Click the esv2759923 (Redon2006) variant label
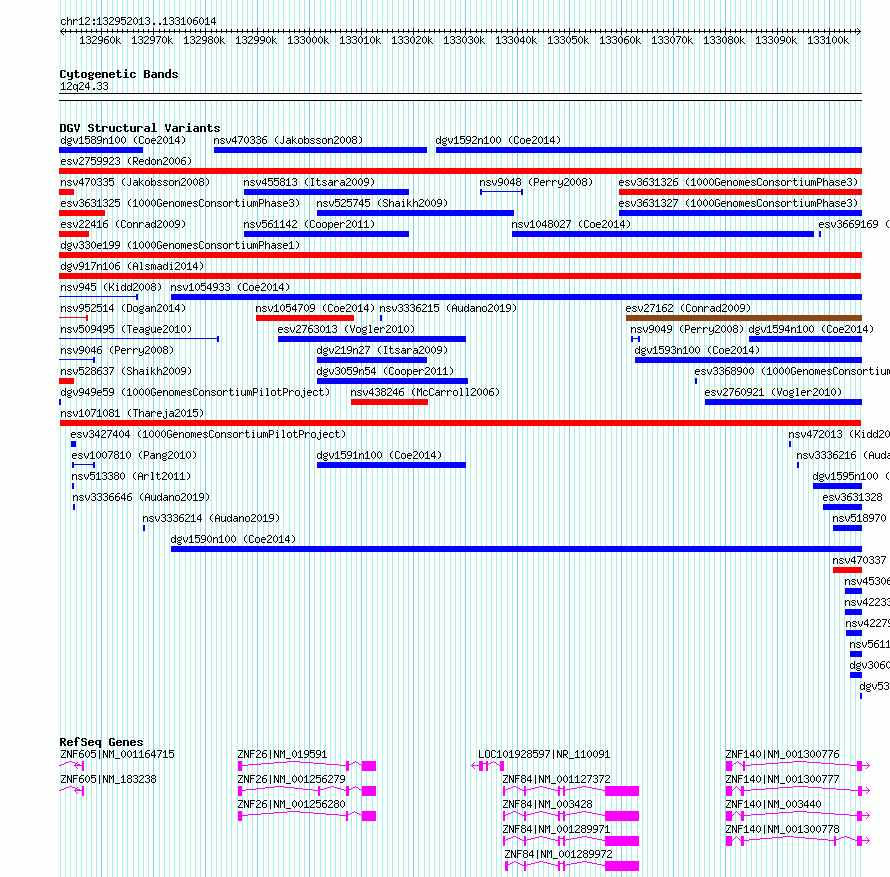The height and width of the screenshot is (877, 890). coord(126,161)
